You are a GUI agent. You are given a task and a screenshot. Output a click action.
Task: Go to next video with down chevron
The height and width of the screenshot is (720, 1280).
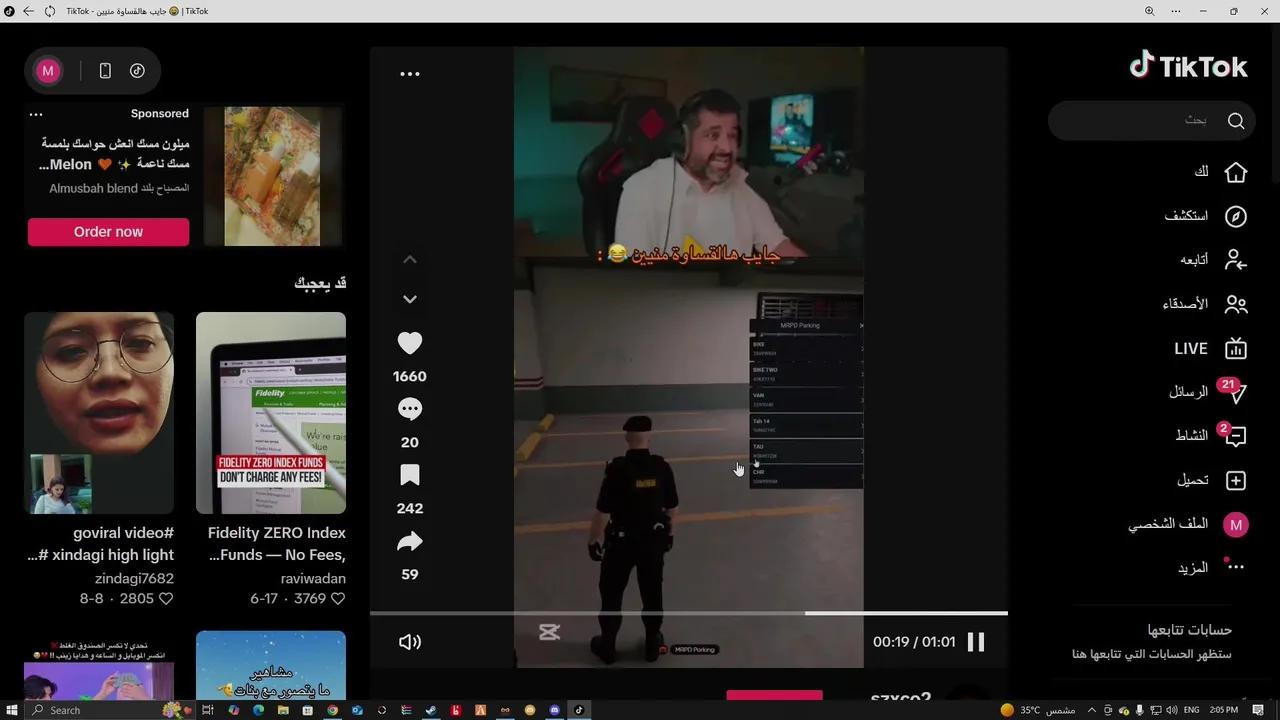tap(410, 299)
